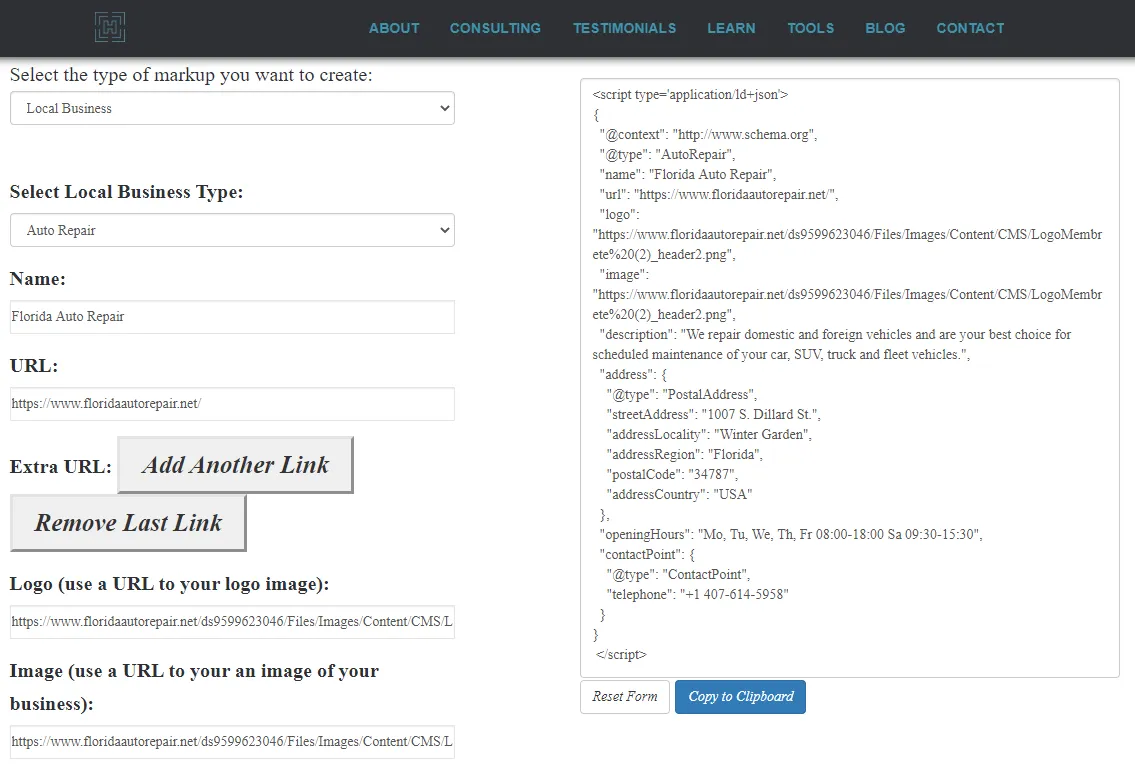Click the Reset Form button
The image size is (1135, 765).
click(x=624, y=697)
